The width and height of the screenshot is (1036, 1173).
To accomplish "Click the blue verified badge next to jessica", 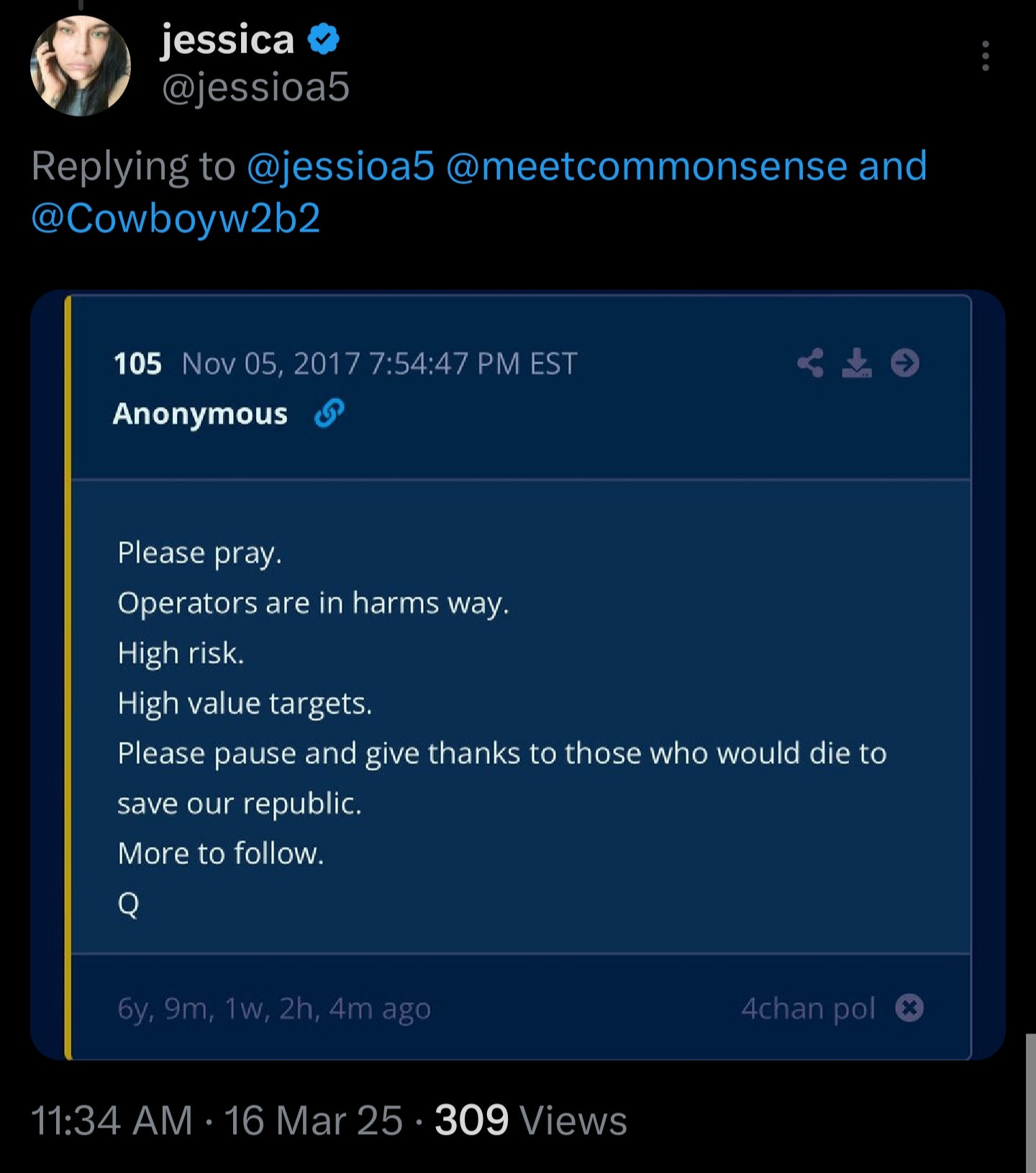I will (324, 39).
